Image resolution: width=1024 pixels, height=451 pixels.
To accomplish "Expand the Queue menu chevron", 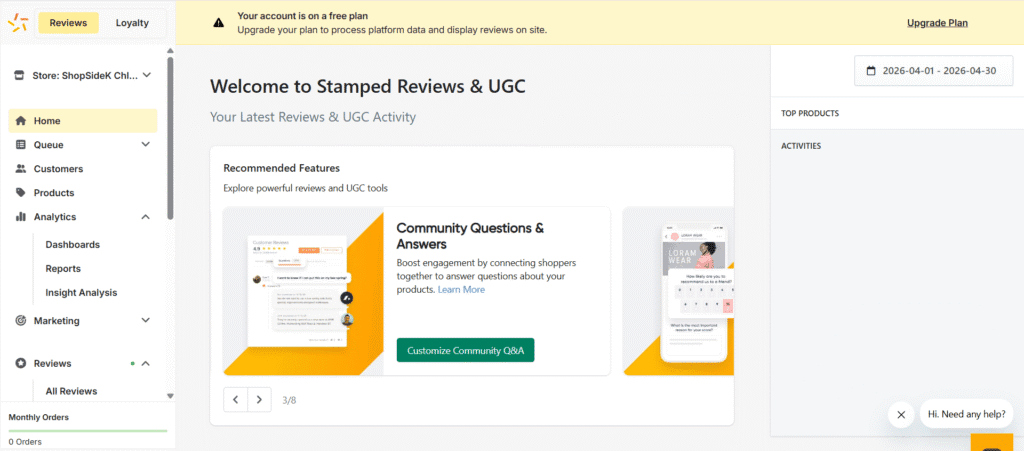I will [x=146, y=145].
